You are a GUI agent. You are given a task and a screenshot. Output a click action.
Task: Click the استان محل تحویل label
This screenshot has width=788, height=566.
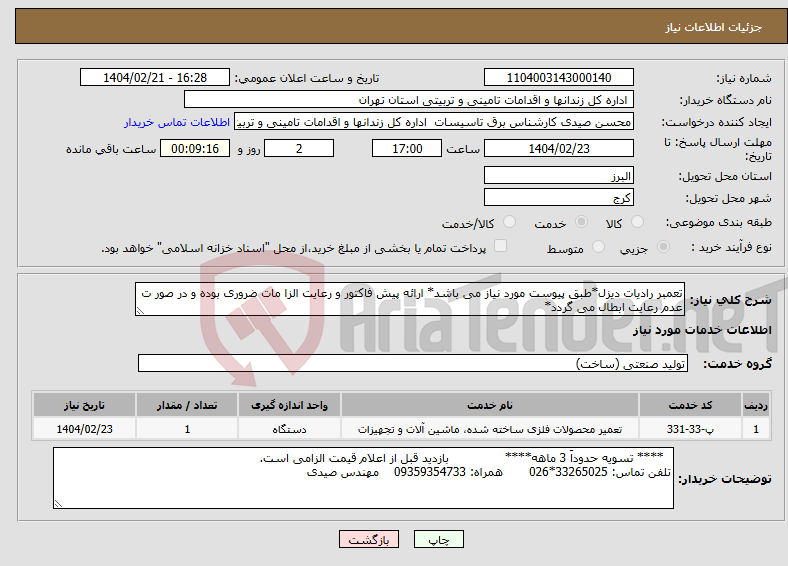[725, 176]
